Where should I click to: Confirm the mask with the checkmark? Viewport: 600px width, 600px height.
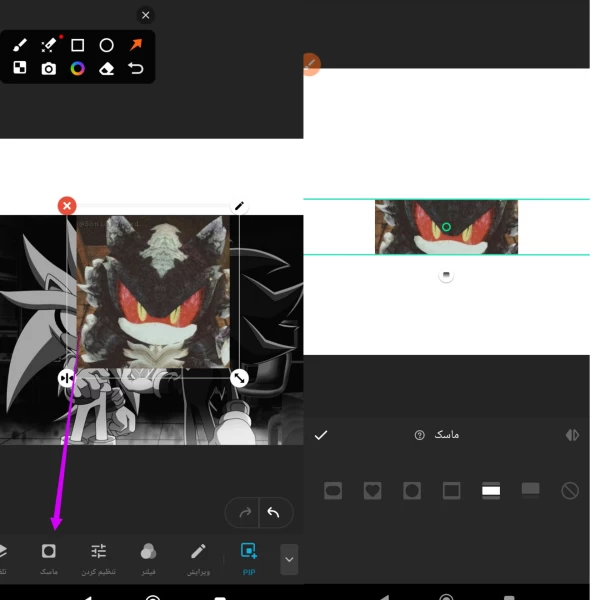321,435
